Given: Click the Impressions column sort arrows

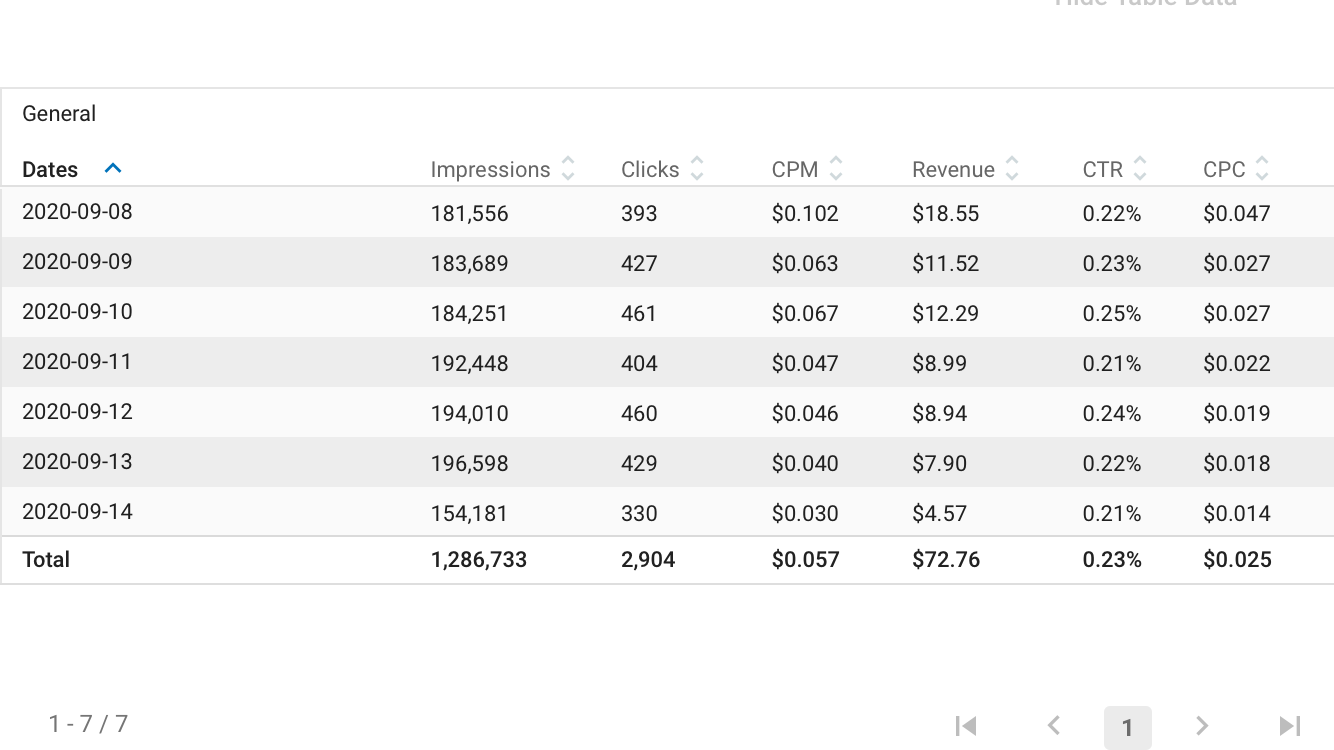Looking at the screenshot, I should [568, 168].
